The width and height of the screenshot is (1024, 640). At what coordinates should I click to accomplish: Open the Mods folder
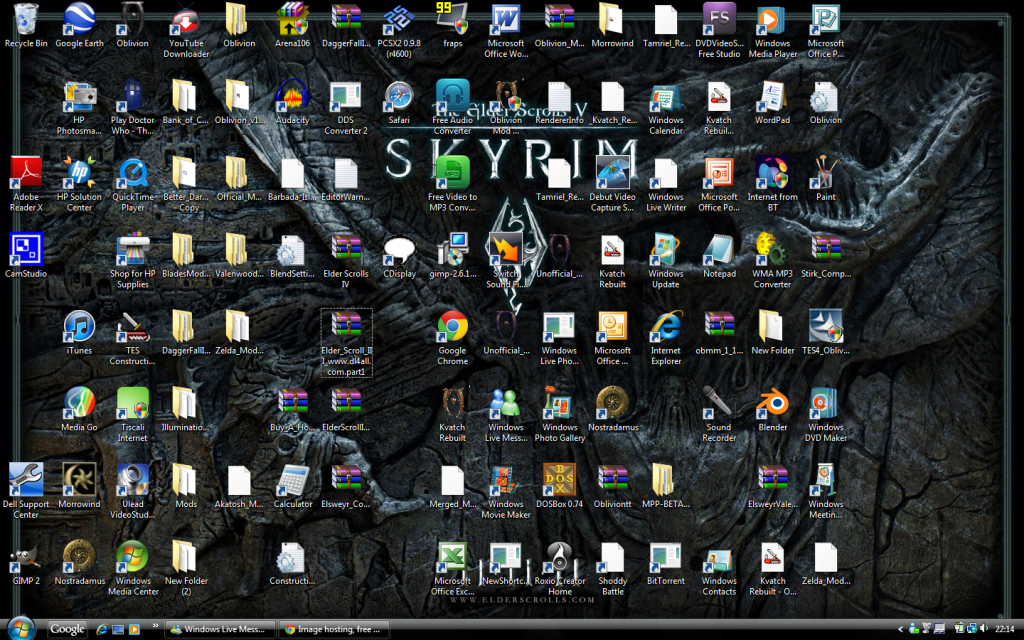[185, 481]
